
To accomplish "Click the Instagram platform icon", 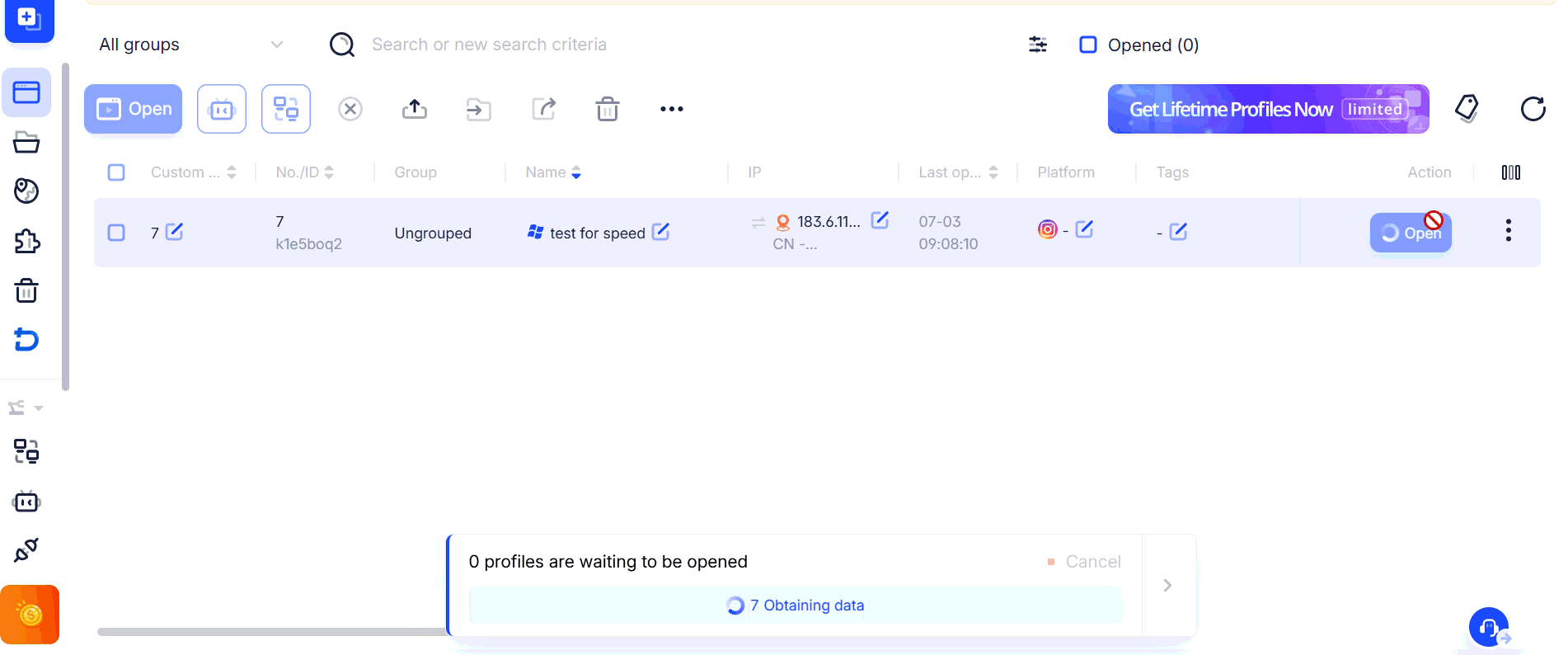I will 1047,229.
